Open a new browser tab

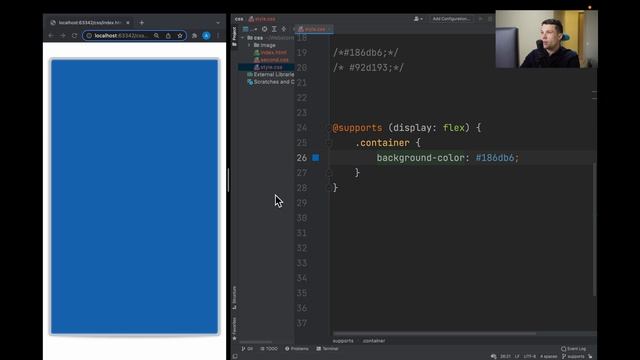click(x=142, y=23)
